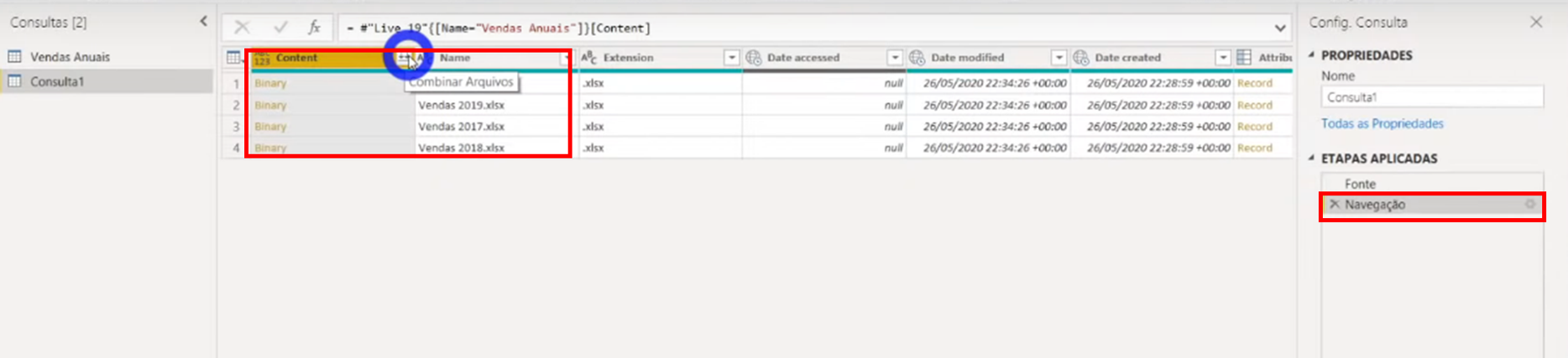Viewport: 1568px width, 358px height.
Task: Click the fx add step icon
Action: coord(314,28)
